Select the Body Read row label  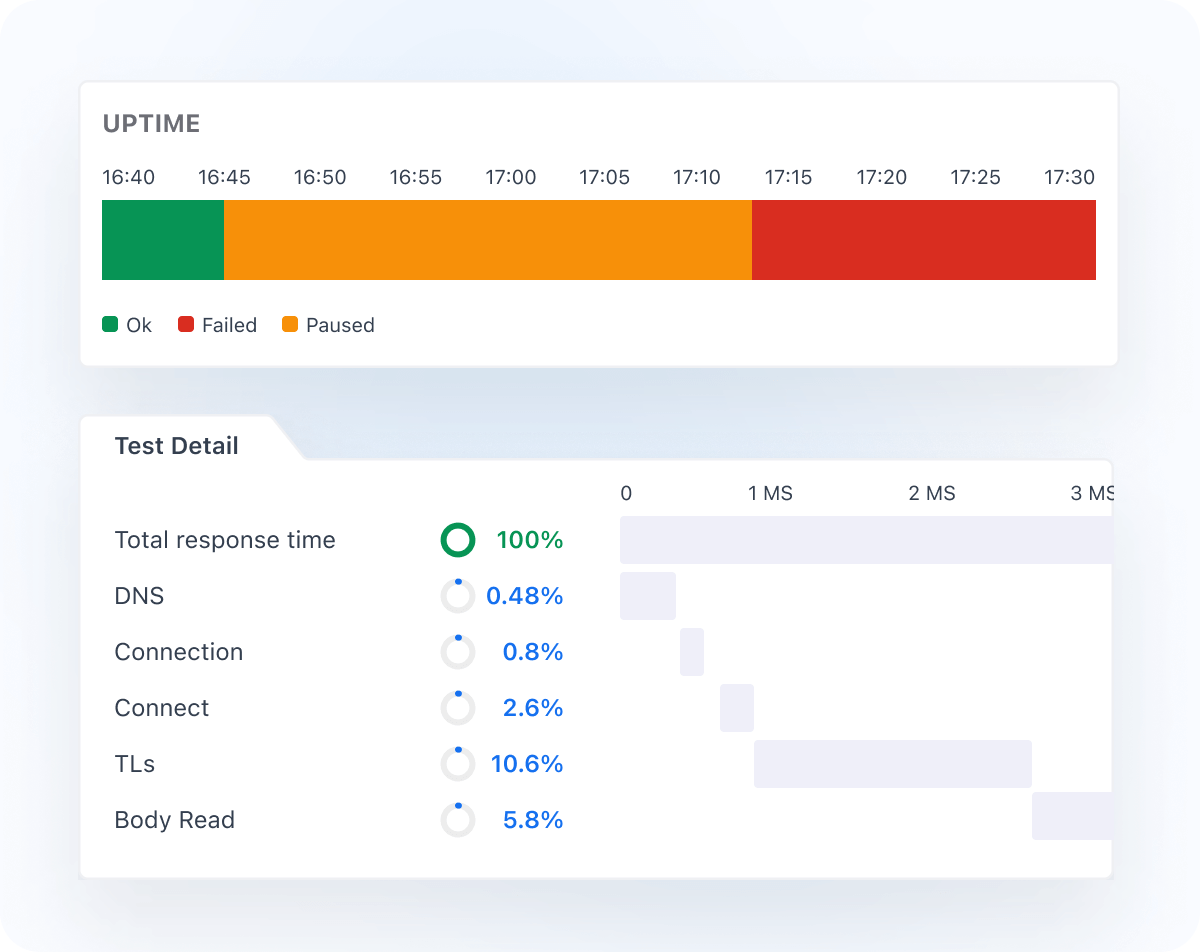[175, 820]
